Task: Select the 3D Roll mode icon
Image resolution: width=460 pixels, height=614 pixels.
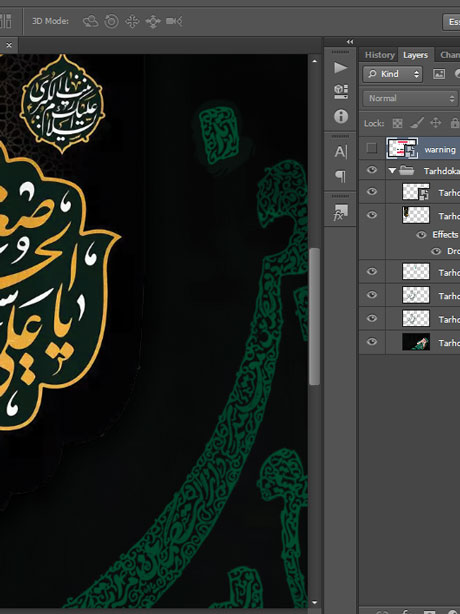Action: tap(112, 21)
